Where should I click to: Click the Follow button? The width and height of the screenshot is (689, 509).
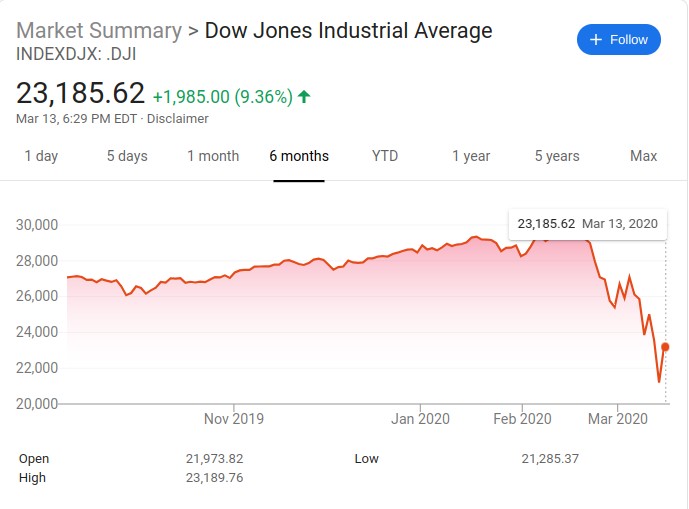618,40
